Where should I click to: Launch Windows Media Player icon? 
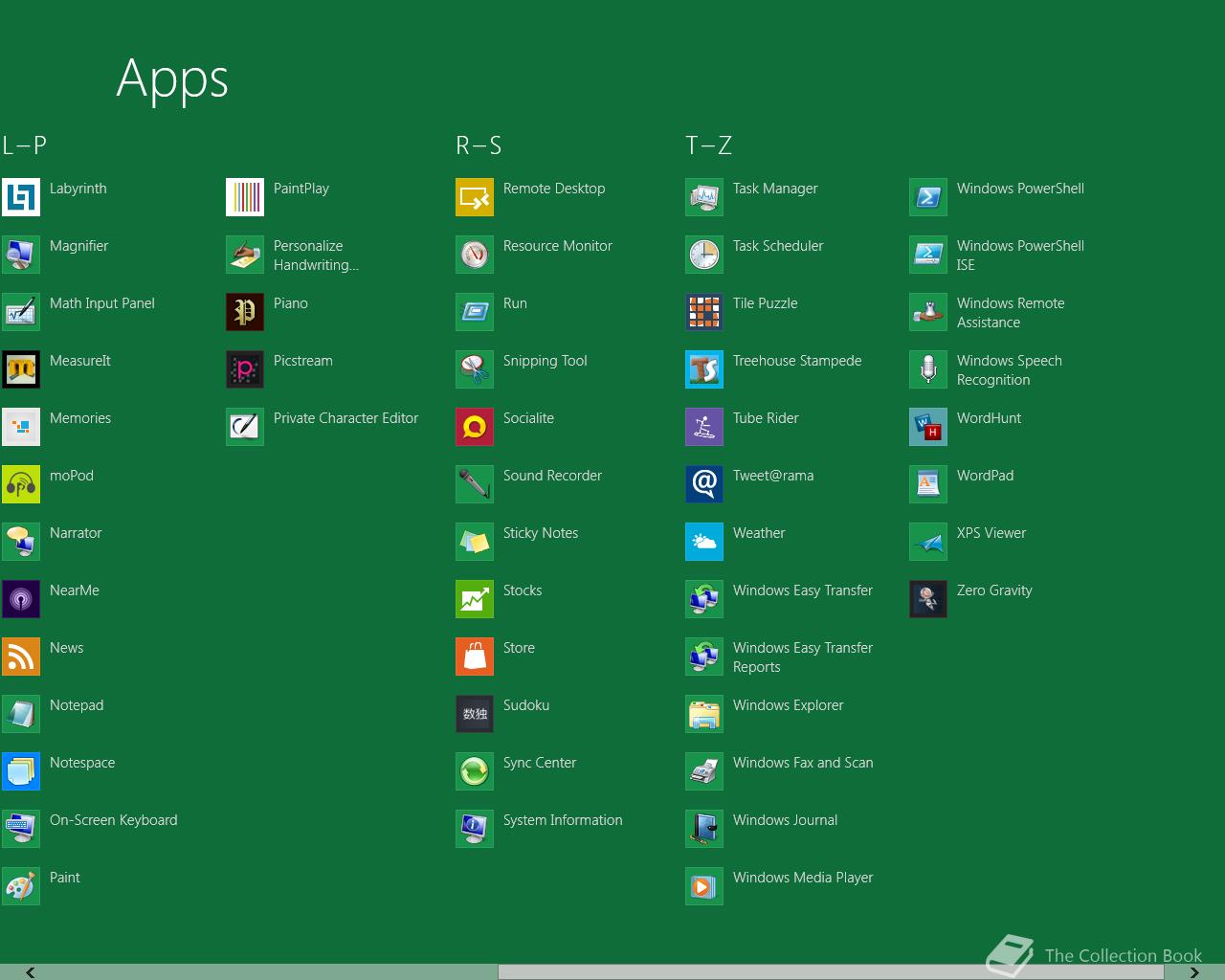(x=704, y=886)
